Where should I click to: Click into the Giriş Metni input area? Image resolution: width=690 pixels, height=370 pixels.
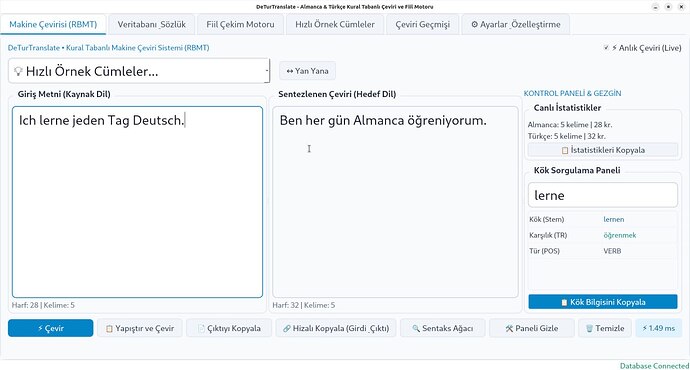(137, 202)
